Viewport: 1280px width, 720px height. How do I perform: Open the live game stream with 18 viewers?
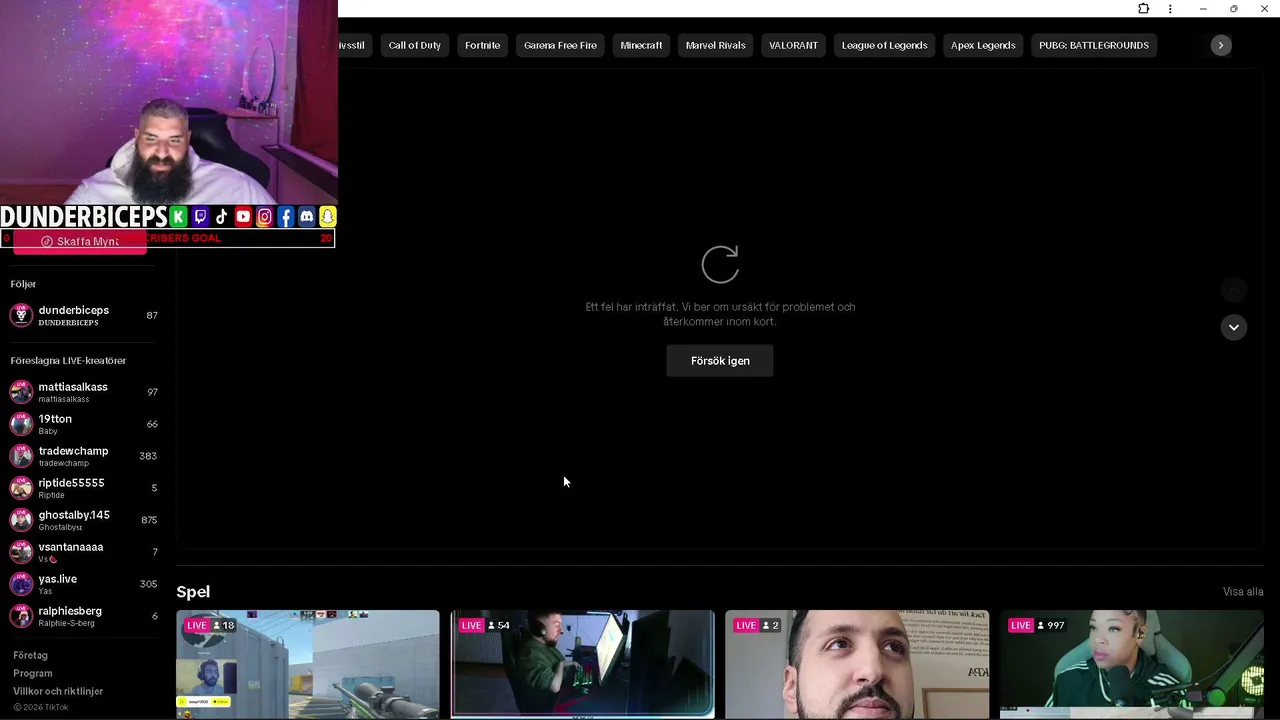pos(308,664)
